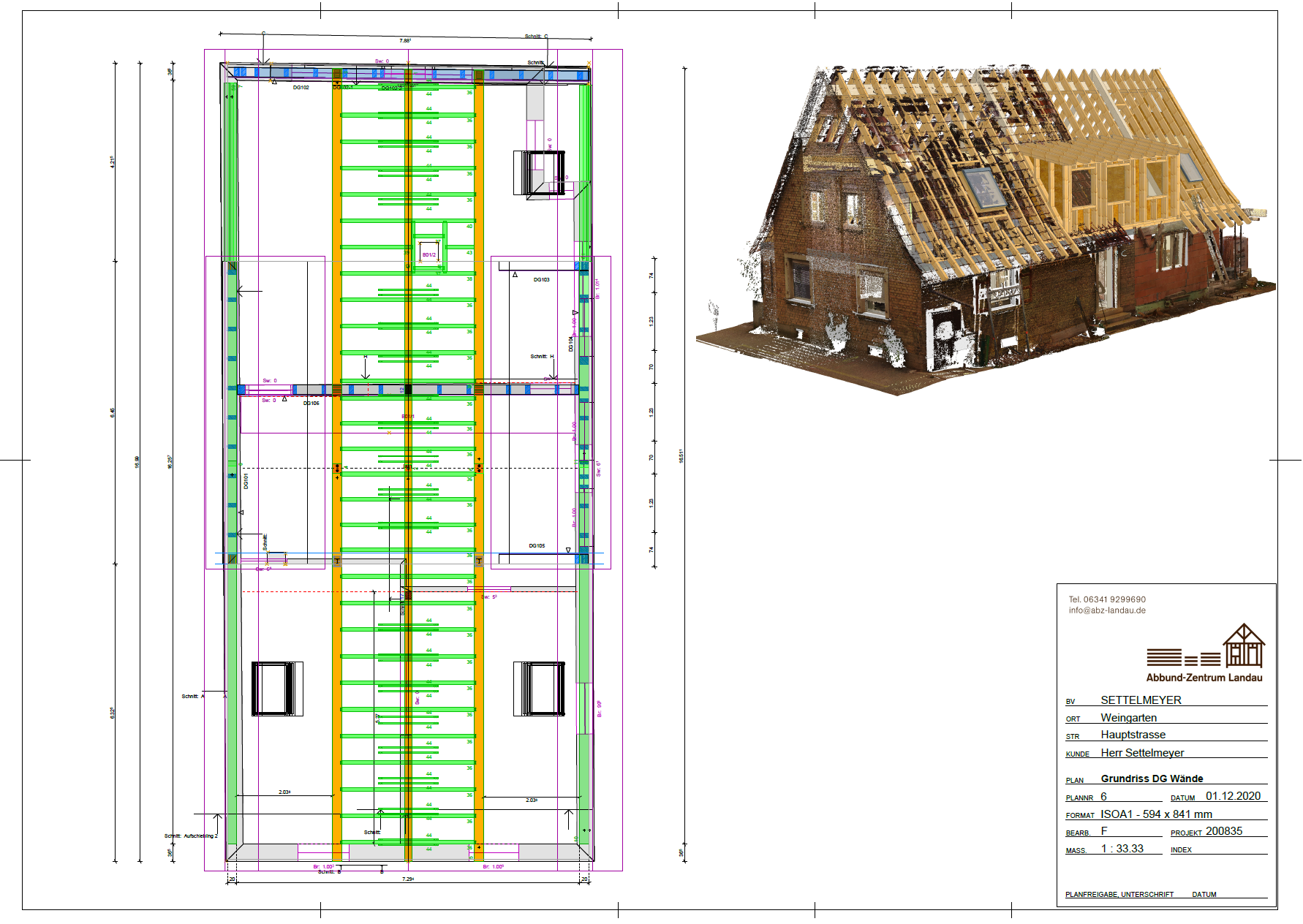Select the skylight symbol in upper-right of plan
1303x924 pixels.
(x=540, y=173)
